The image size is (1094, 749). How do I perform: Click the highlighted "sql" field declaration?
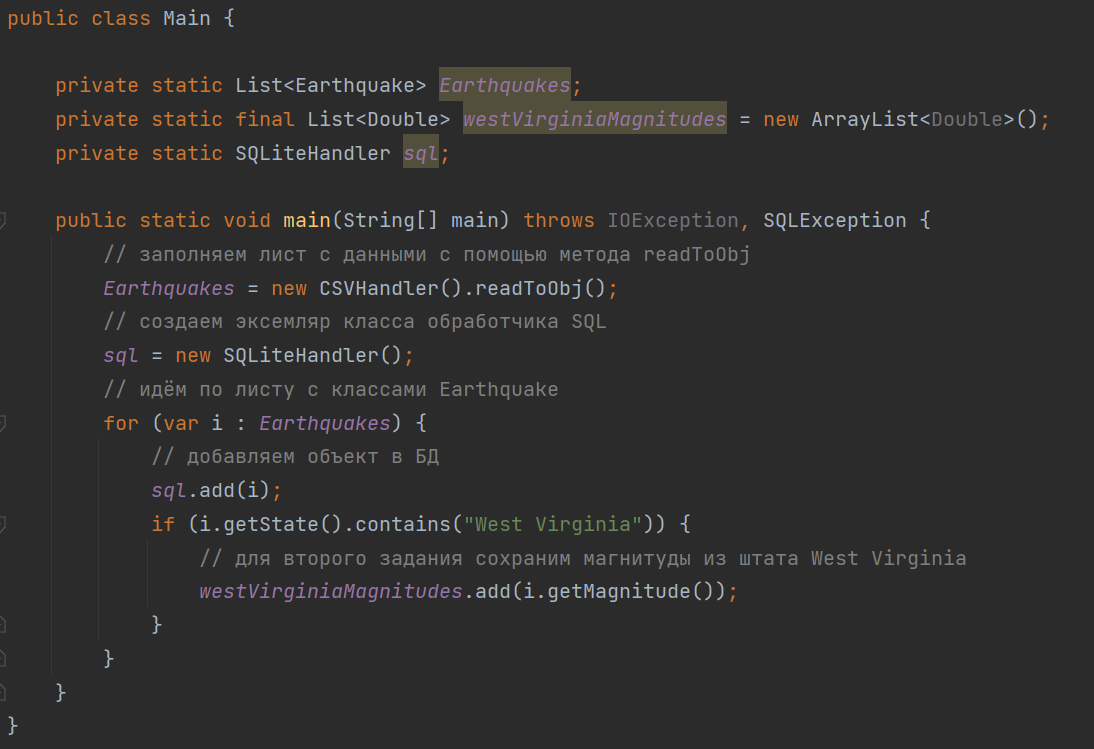pyautogui.click(x=421, y=153)
